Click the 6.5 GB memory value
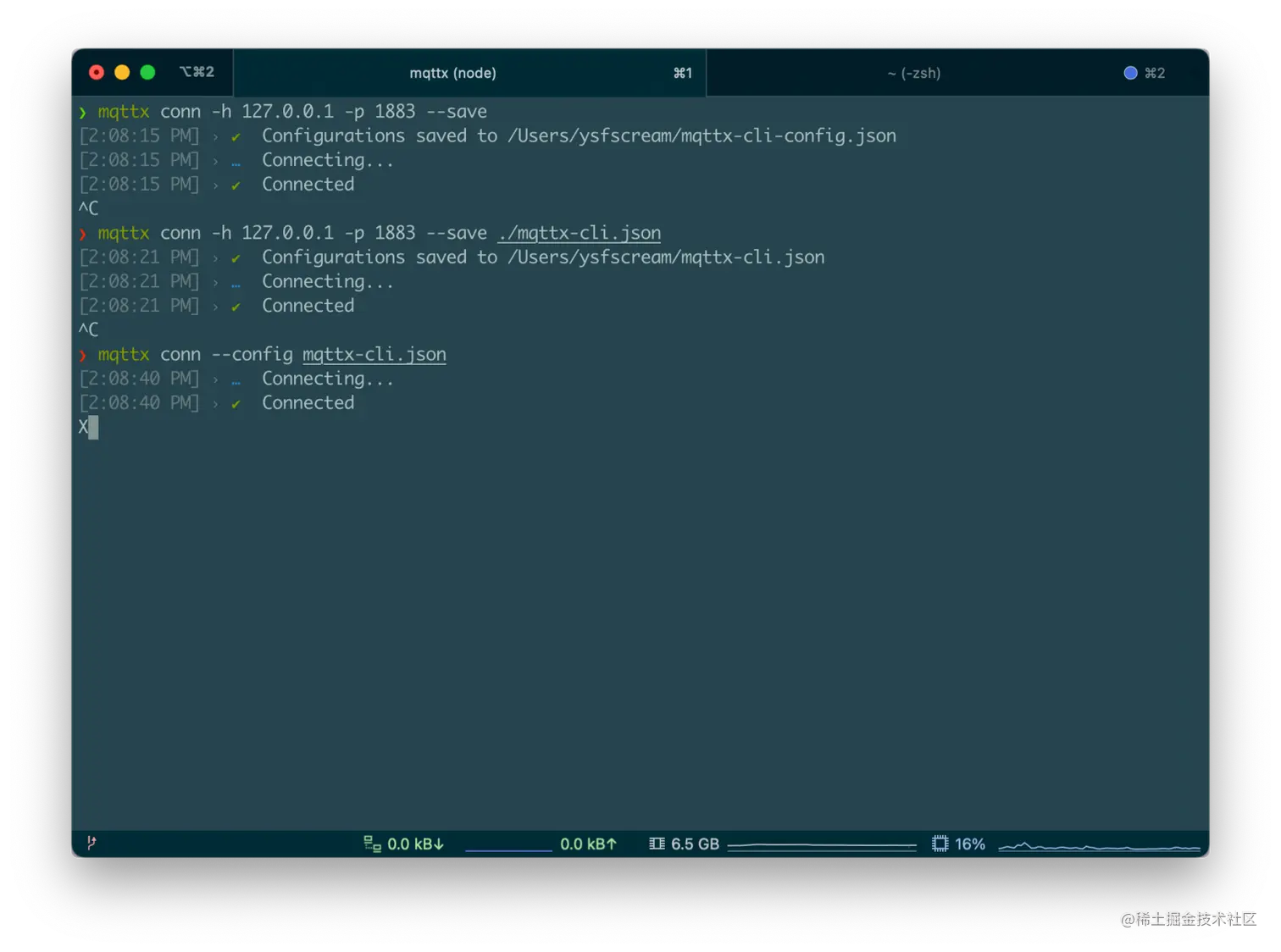The height and width of the screenshot is (952, 1281). click(x=695, y=844)
